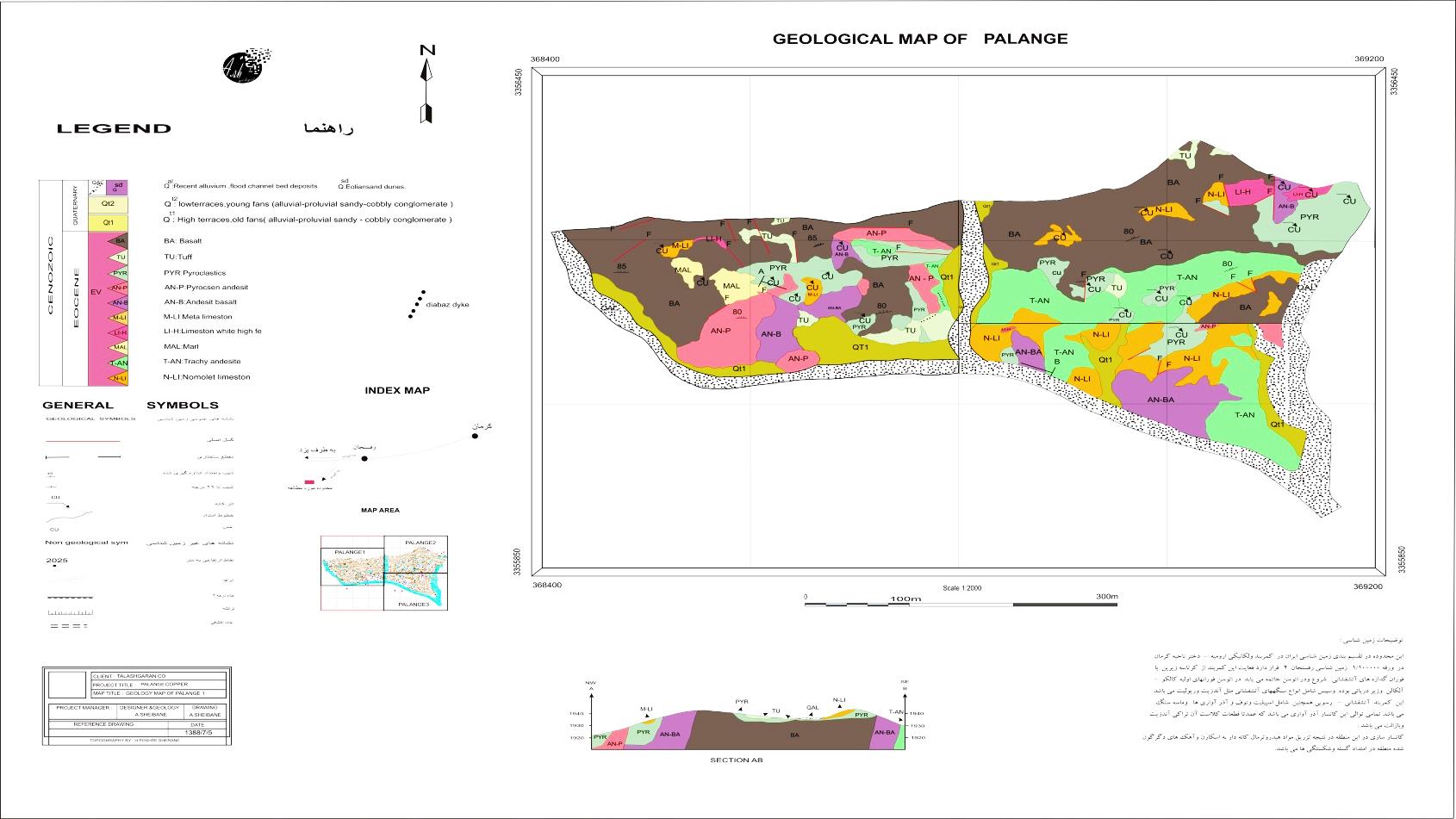Select the BA basalt triangle in the legend
The height and width of the screenshot is (819, 1456).
click(x=119, y=241)
